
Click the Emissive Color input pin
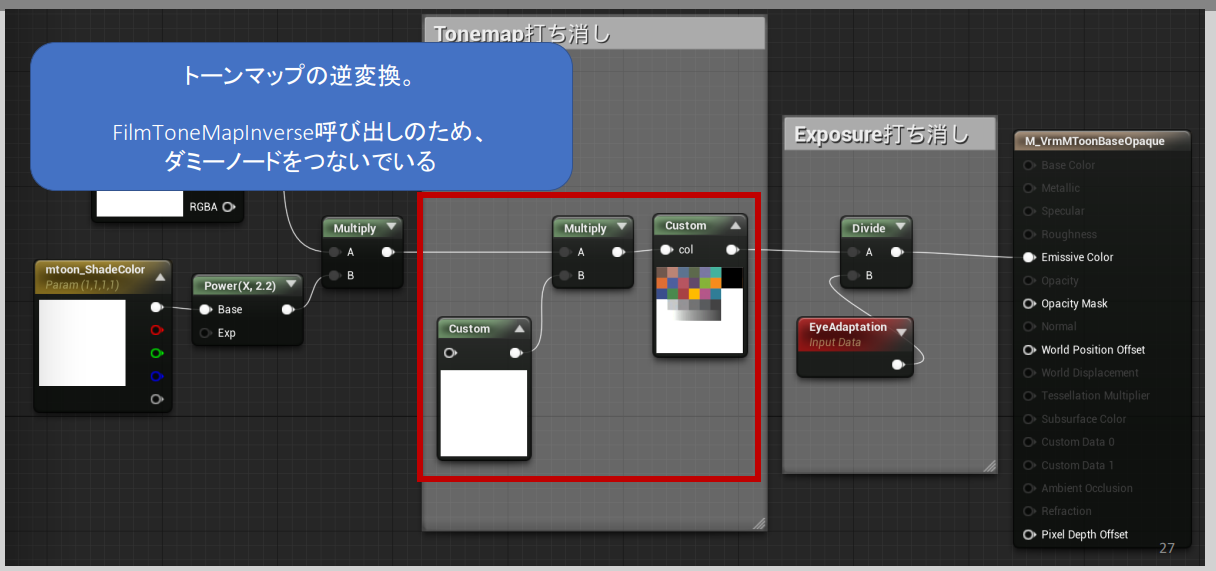tap(1029, 257)
